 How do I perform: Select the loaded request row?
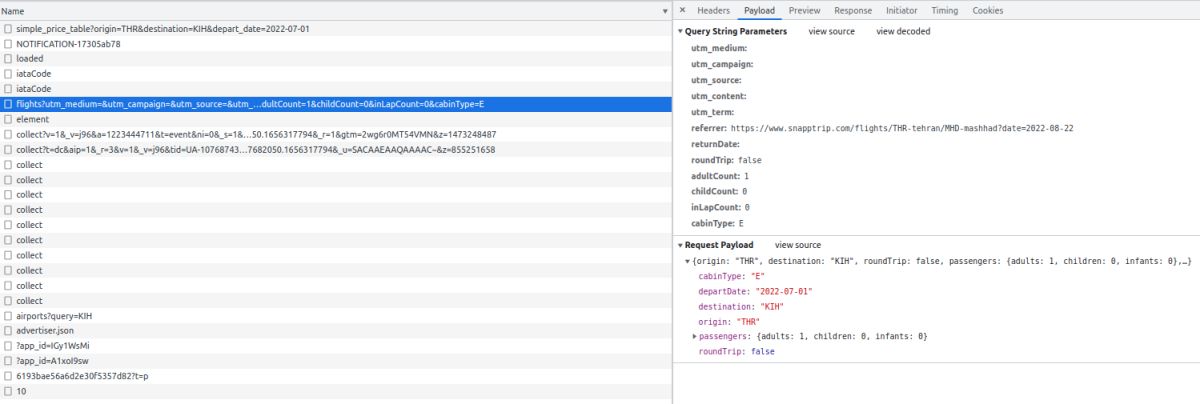tap(336, 58)
